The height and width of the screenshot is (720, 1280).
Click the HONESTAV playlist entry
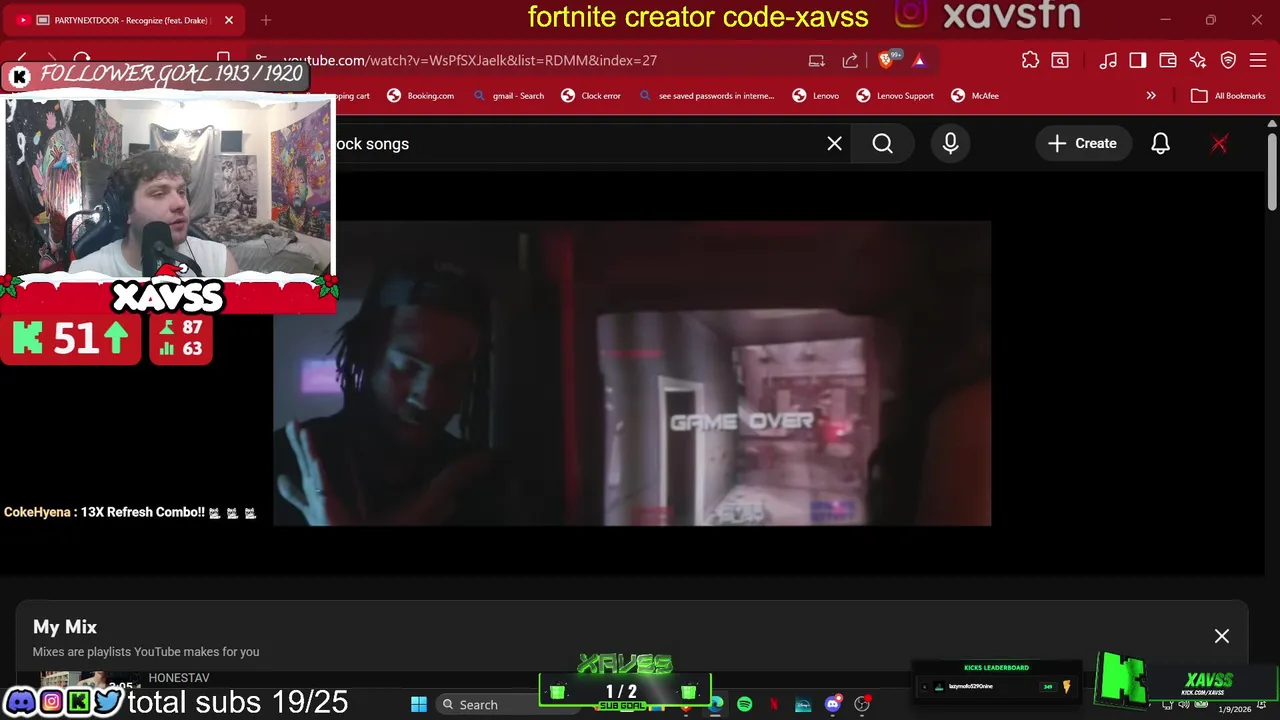pos(178,678)
